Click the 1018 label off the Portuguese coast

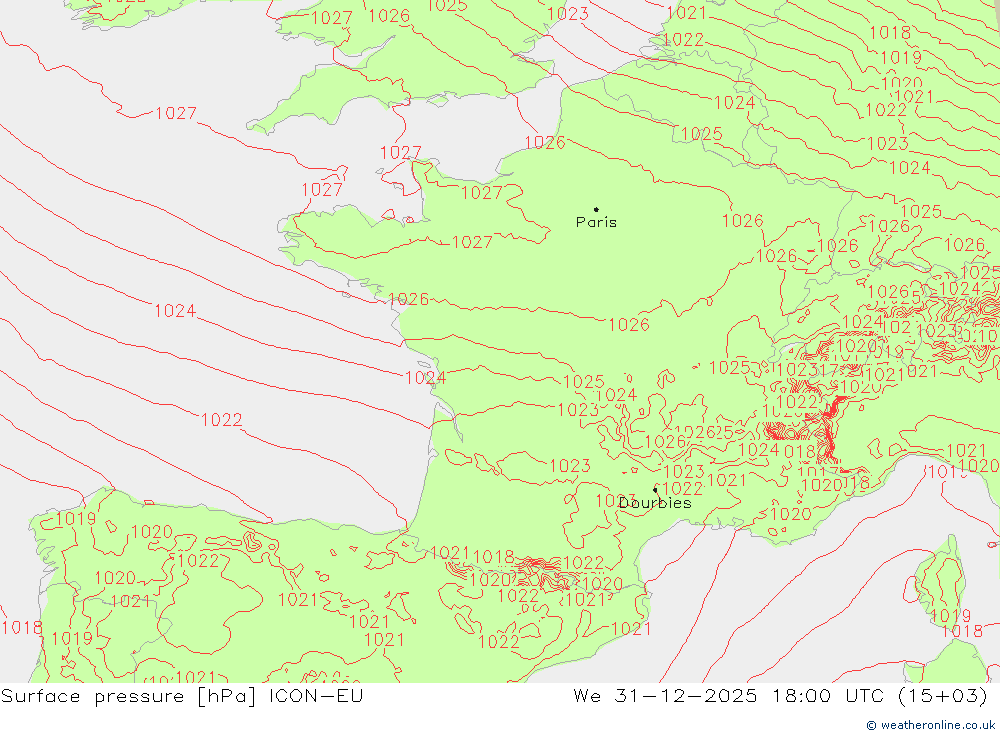[x=22, y=628]
